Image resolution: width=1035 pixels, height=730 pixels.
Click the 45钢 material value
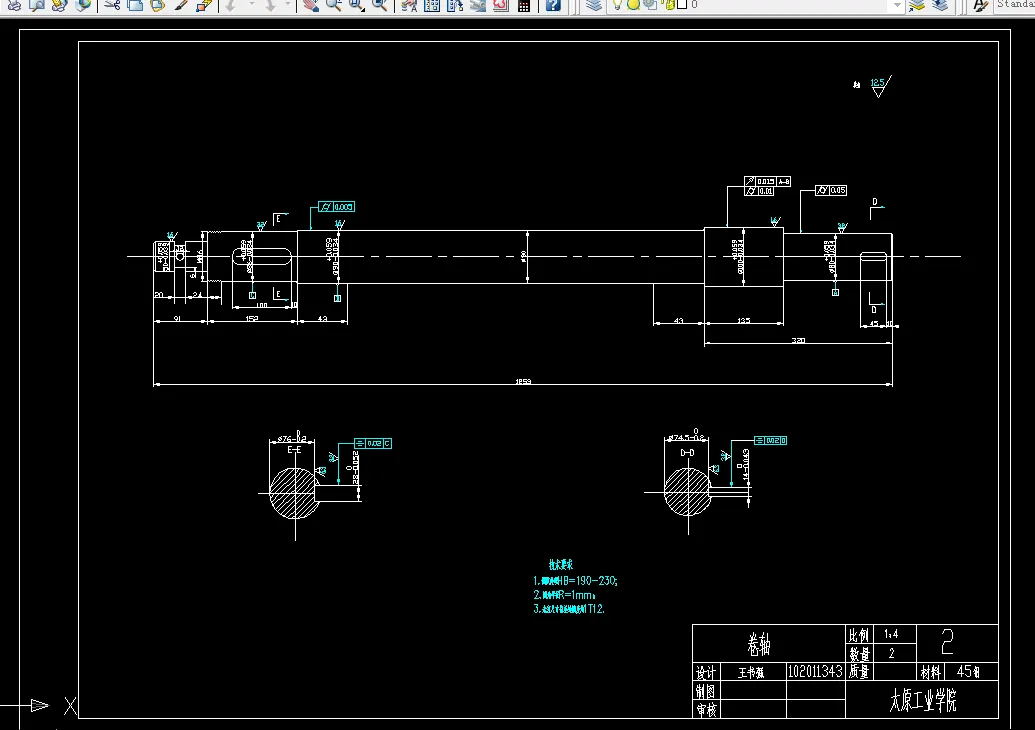(968, 671)
